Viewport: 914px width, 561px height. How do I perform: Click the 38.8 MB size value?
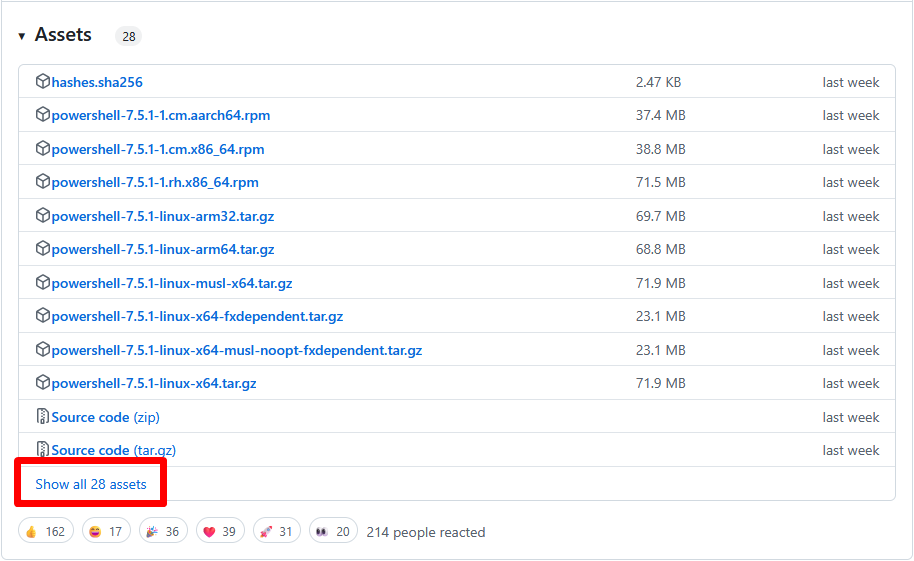(660, 149)
